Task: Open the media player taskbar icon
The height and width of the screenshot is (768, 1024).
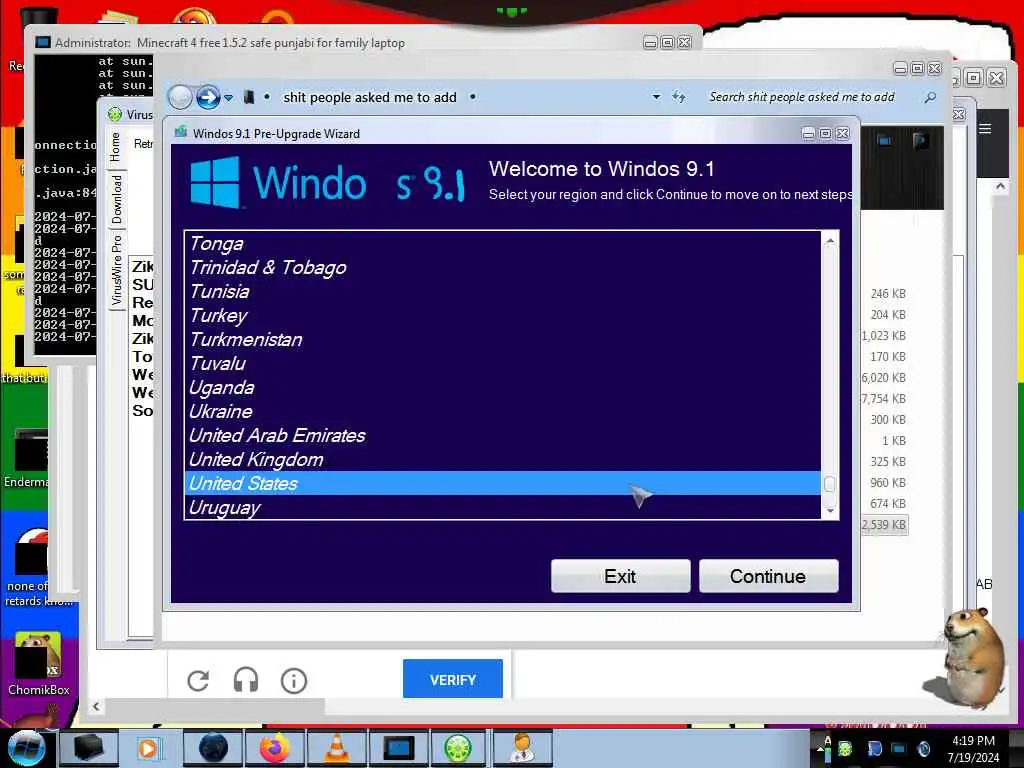Action: click(x=150, y=748)
